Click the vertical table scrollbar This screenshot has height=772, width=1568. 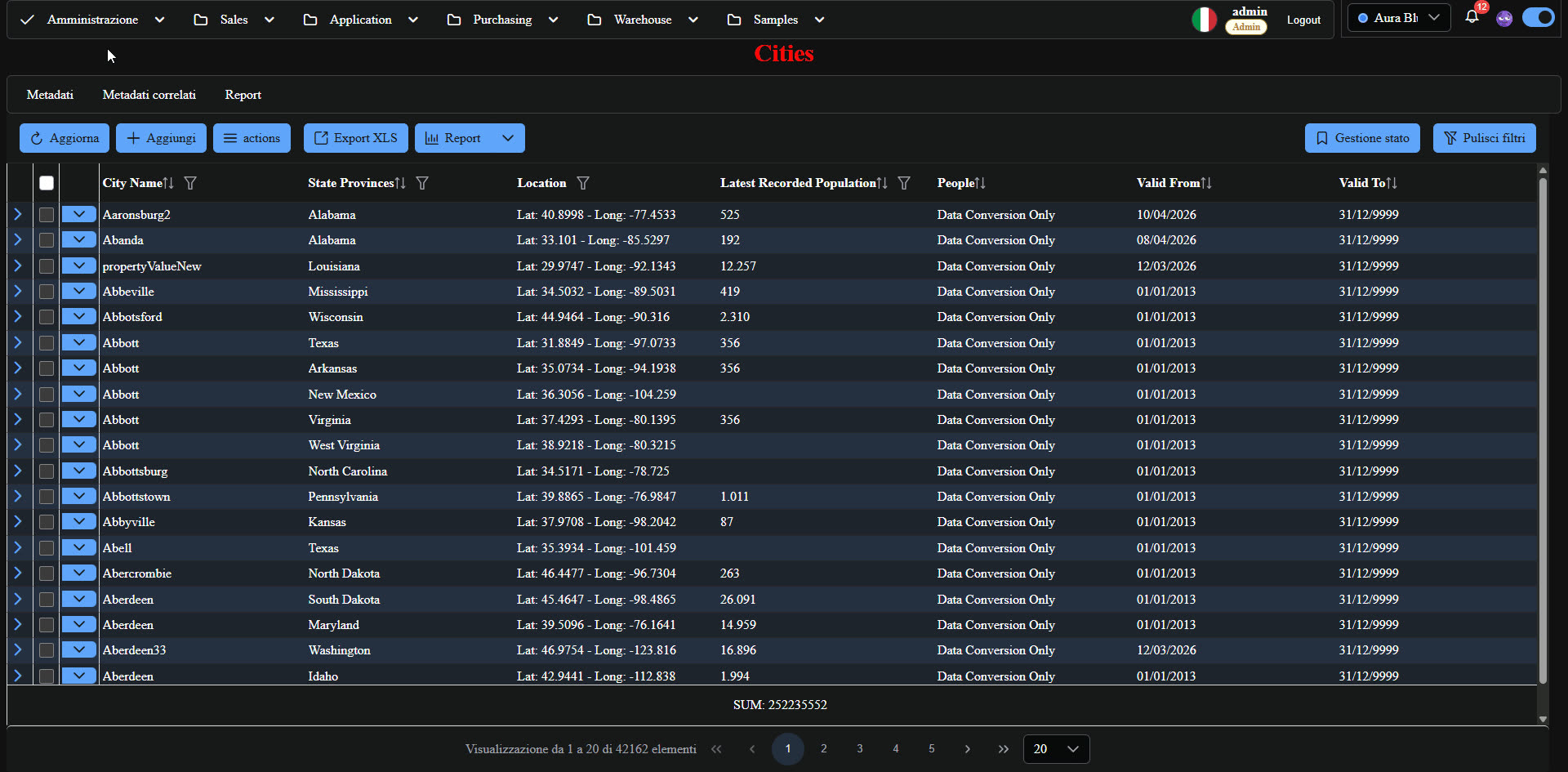point(1543,431)
